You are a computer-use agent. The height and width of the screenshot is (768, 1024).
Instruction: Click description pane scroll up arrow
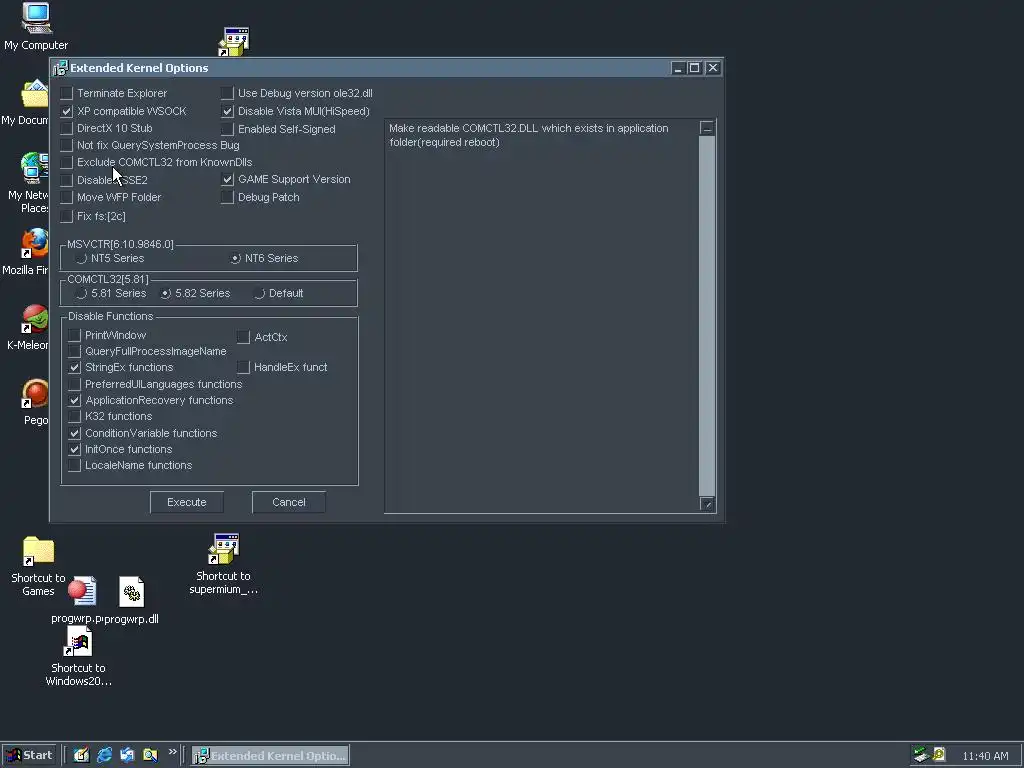point(707,128)
